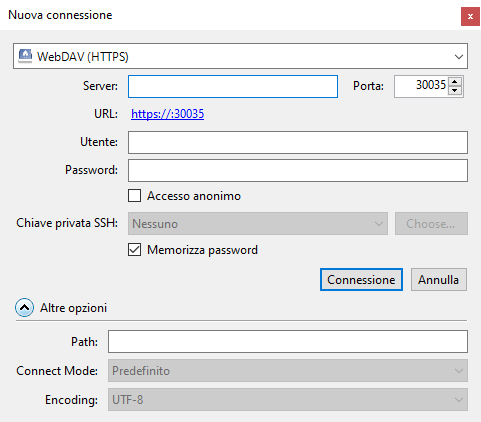Open the https://:30035 URL link
Screen dimensions: 481x422
pos(167,114)
